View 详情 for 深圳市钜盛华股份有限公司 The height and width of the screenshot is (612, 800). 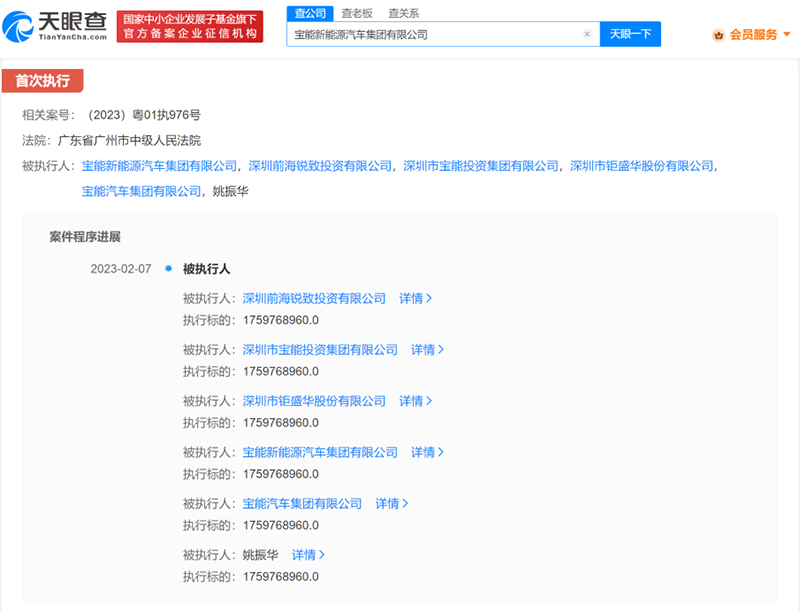pyautogui.click(x=415, y=401)
